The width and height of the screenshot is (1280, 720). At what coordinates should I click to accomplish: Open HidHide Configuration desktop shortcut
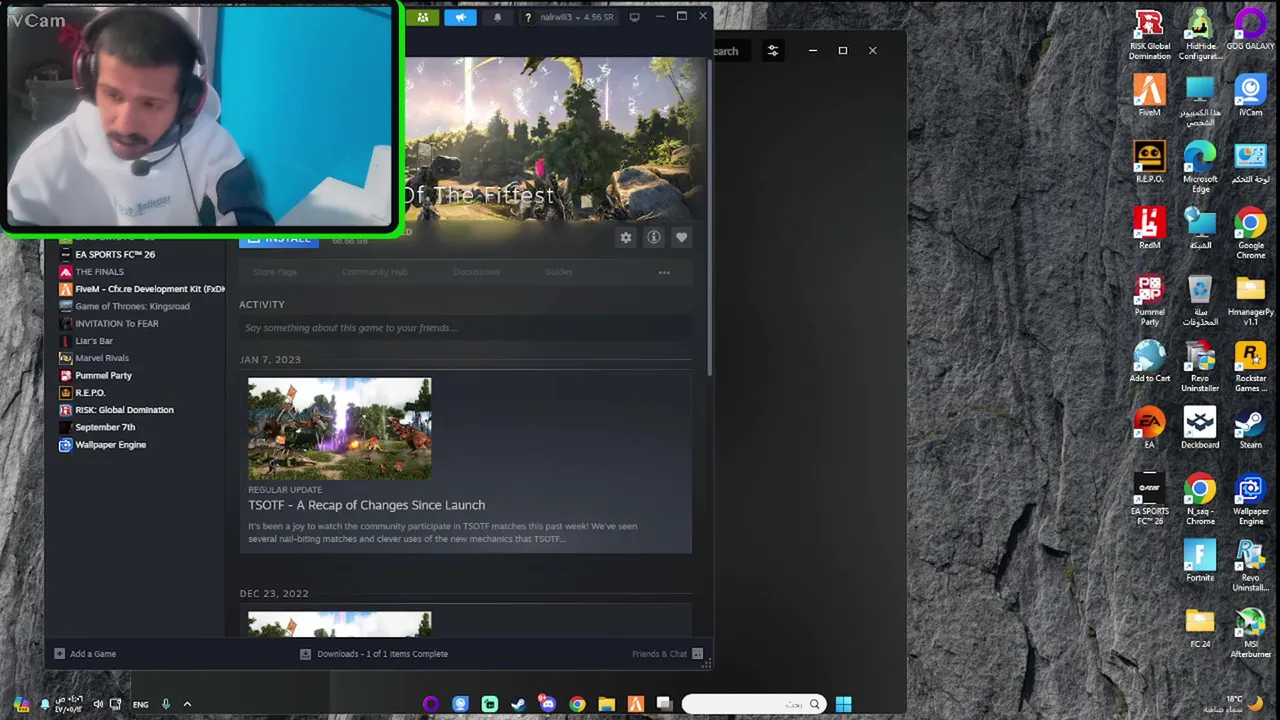click(1200, 35)
